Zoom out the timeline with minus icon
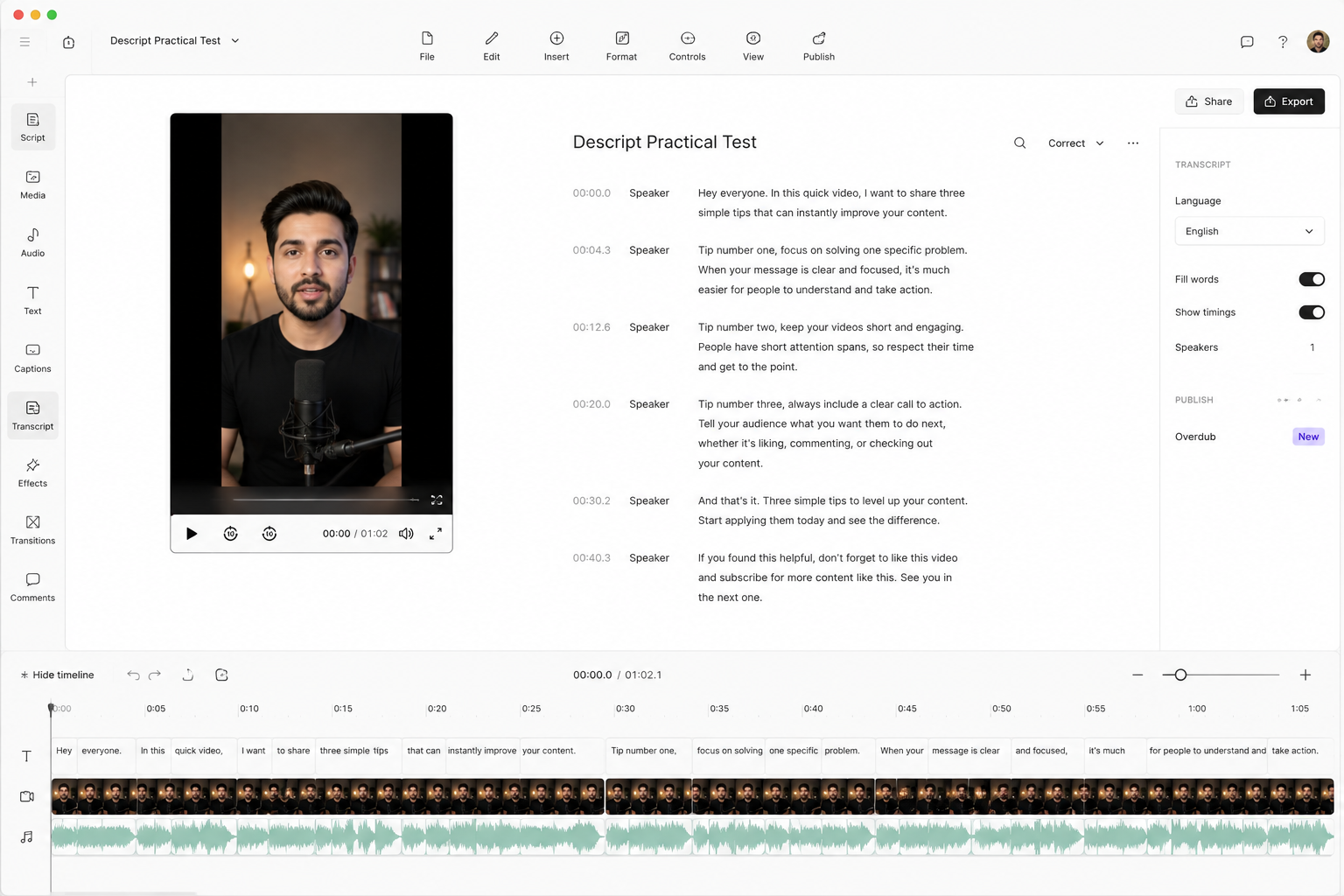1344x896 pixels. click(1137, 675)
